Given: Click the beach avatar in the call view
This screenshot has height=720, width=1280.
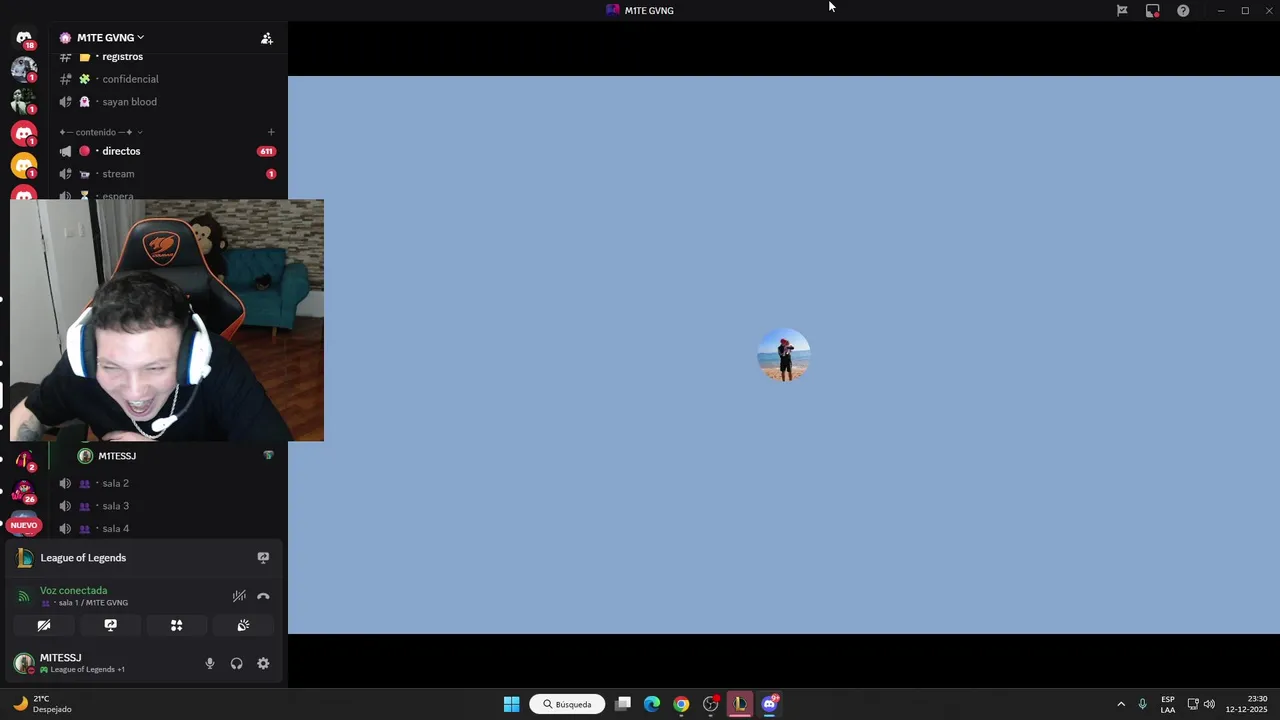Looking at the screenshot, I should pos(784,355).
